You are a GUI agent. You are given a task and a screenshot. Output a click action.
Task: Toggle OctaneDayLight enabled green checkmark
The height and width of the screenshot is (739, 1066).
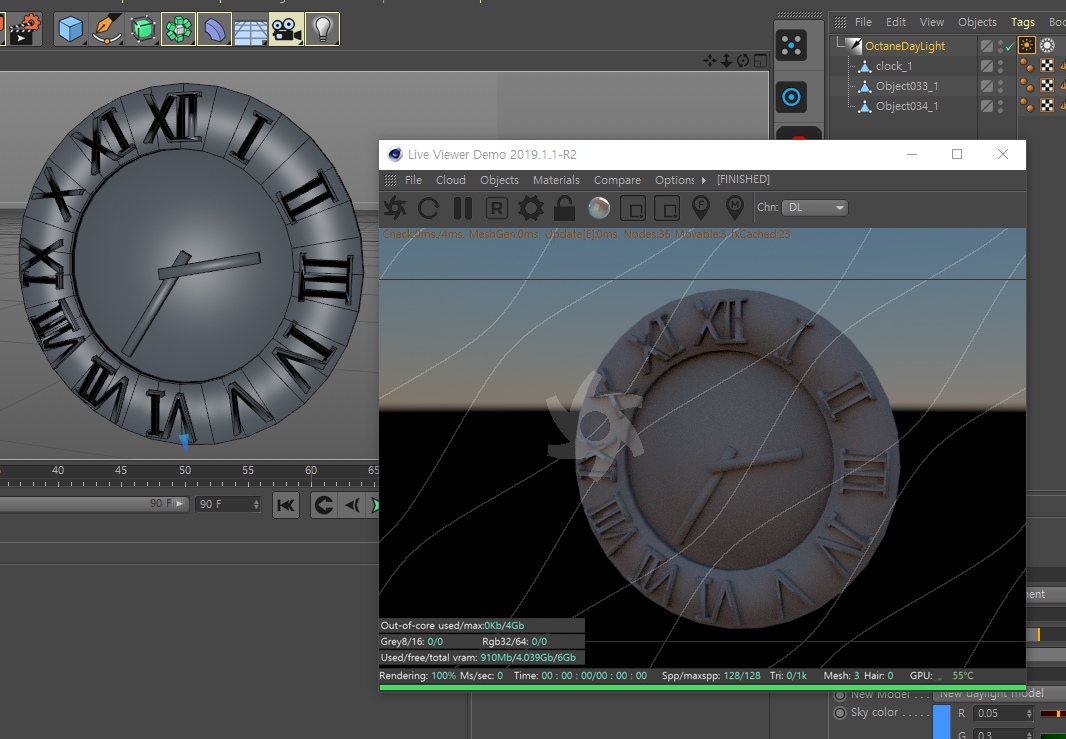1010,46
